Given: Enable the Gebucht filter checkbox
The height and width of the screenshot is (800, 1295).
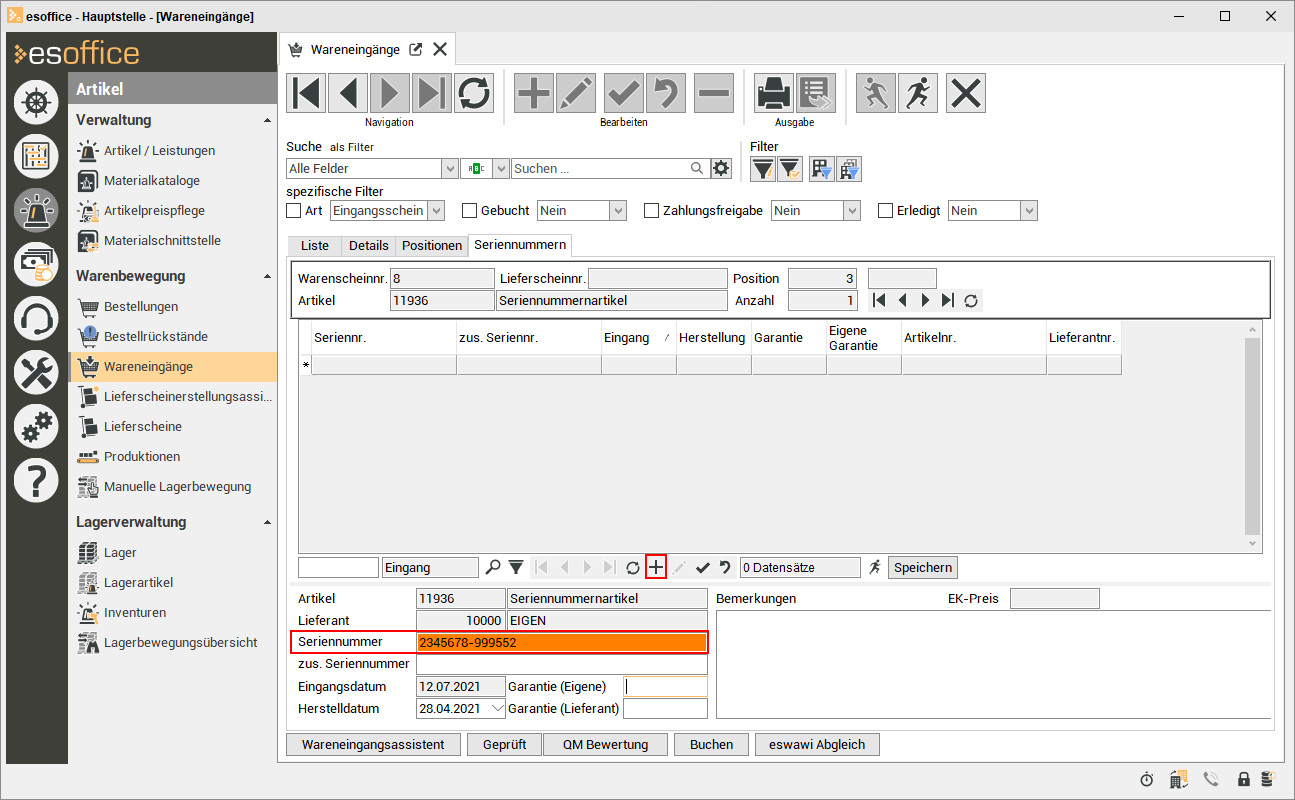Looking at the screenshot, I should click(x=469, y=211).
